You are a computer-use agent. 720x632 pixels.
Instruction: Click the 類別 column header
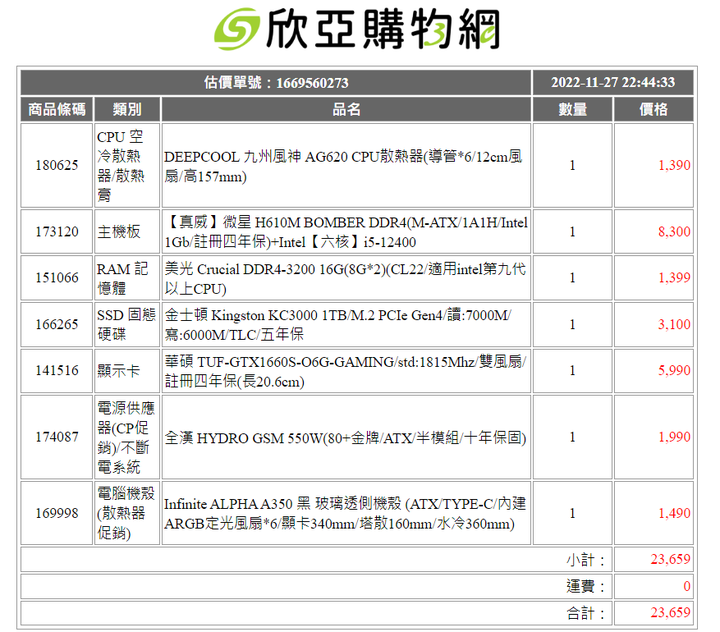point(127,109)
